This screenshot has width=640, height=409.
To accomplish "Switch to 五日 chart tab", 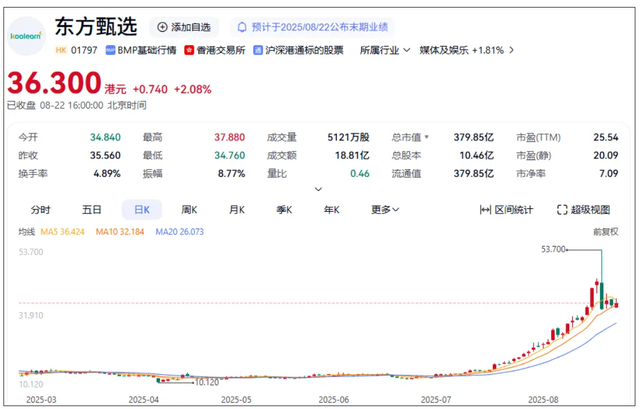I will pos(91,210).
